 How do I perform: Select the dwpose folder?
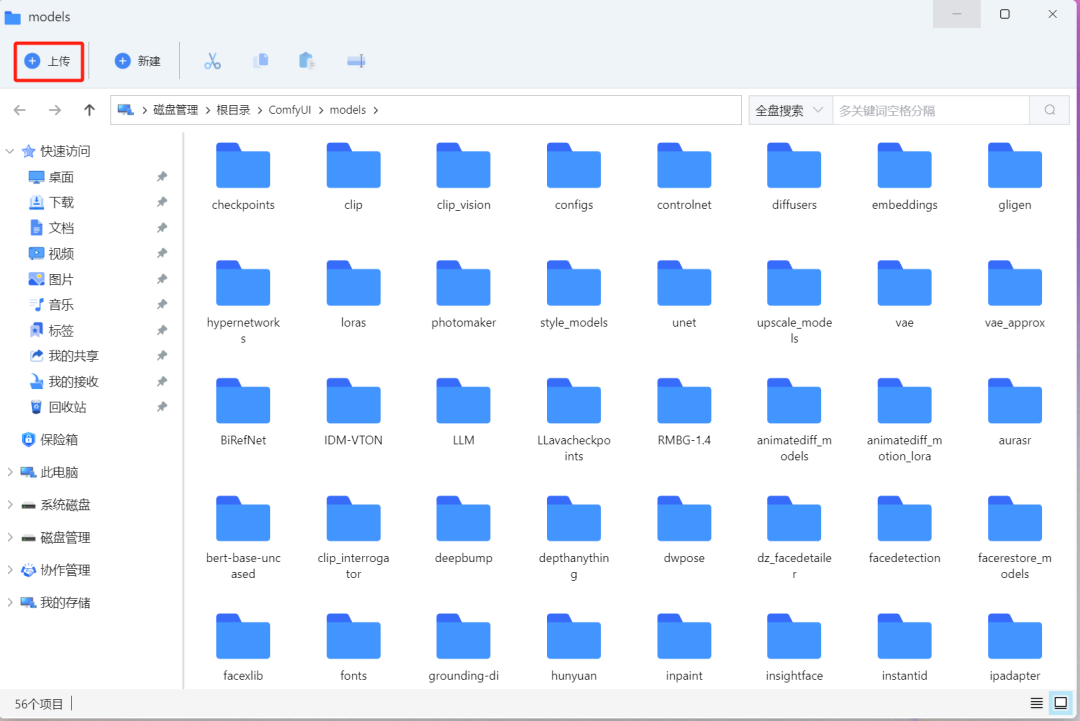684,530
